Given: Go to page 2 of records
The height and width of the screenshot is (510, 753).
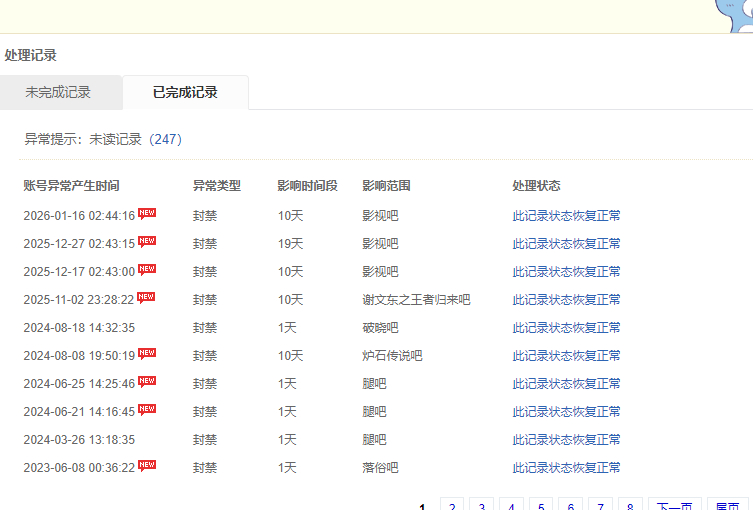Looking at the screenshot, I should [x=451, y=505].
